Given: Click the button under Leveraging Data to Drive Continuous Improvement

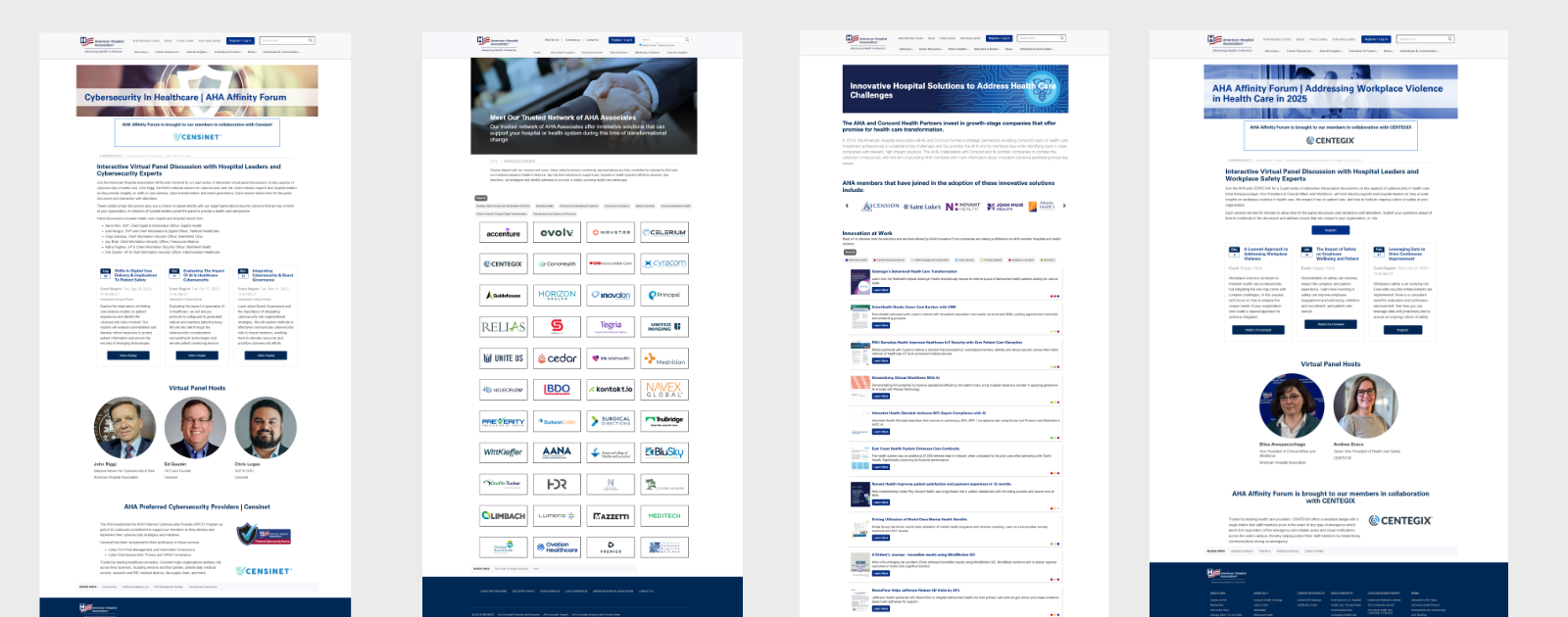Looking at the screenshot, I should 1402,330.
